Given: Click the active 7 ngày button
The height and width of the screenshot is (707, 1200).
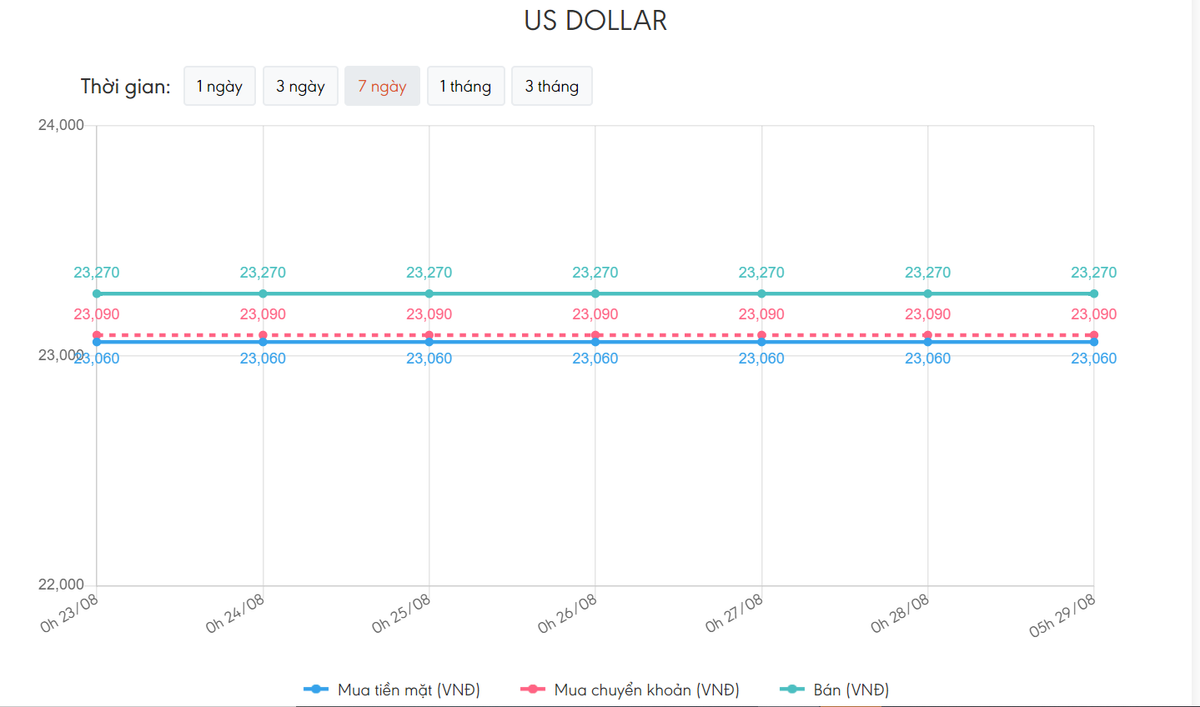Looking at the screenshot, I should coord(382,86).
